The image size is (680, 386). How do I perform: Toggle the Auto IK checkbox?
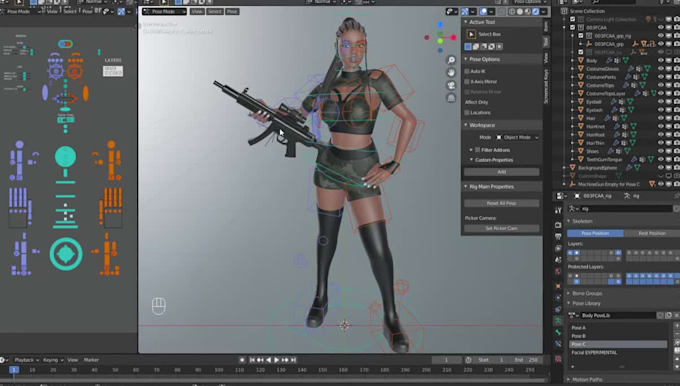pos(467,71)
